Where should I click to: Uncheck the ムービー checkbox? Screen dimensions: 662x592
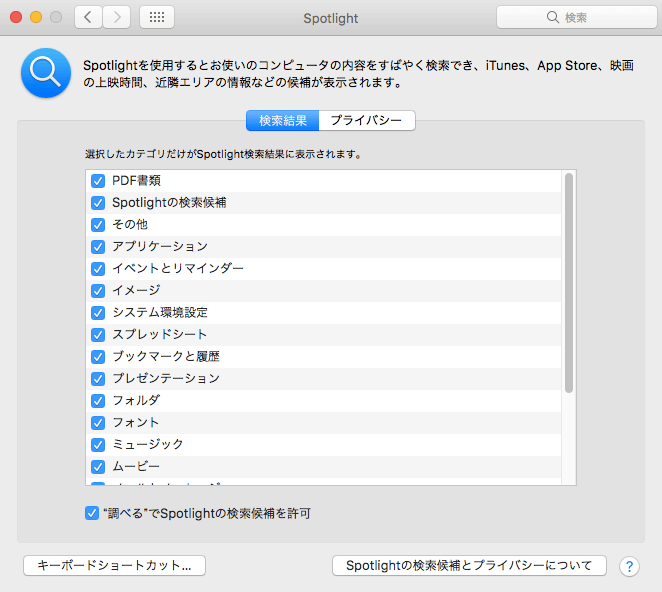coord(98,467)
